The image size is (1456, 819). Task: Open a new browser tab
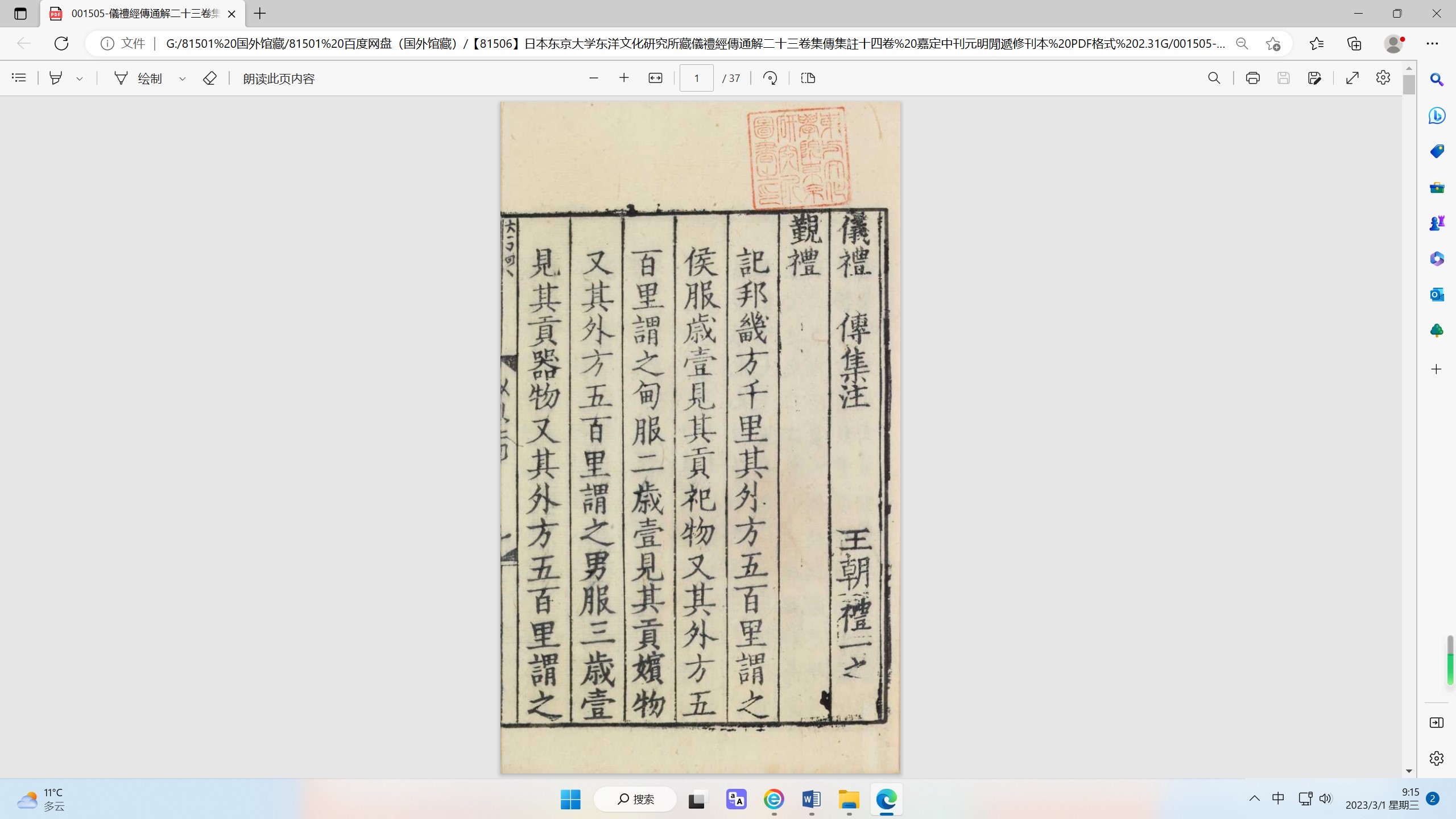pos(260,14)
